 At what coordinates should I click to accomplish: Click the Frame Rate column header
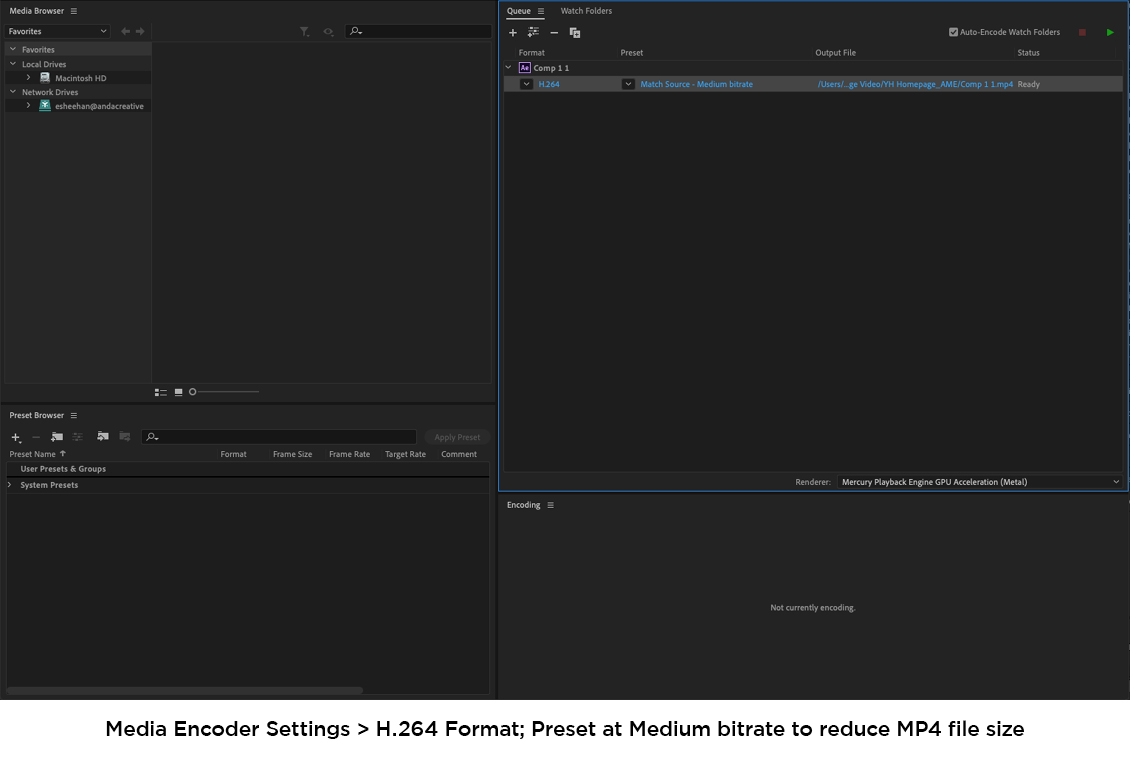(x=350, y=455)
